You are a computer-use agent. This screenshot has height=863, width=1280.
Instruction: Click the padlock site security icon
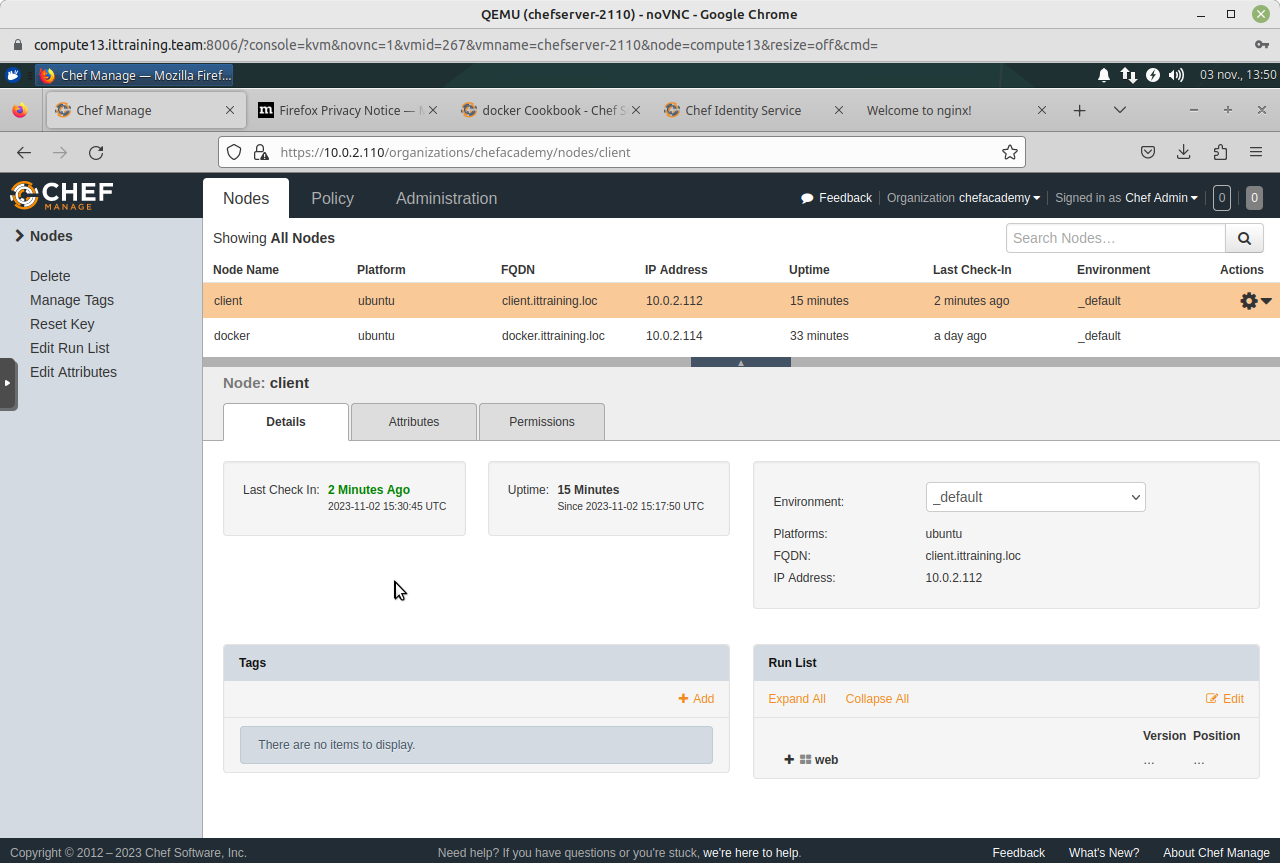point(261,152)
